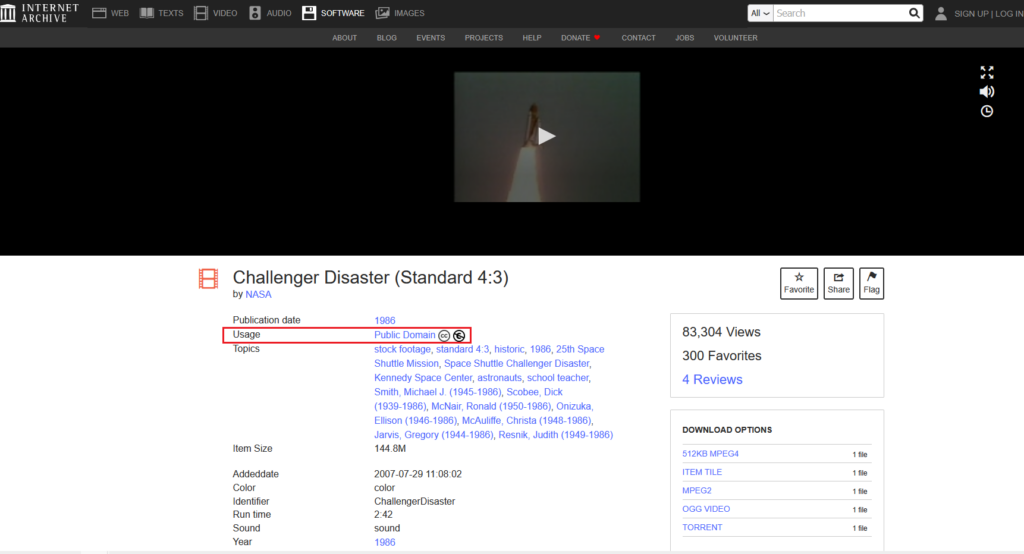Download the MPEG2 file
Screen dimensions: 1024x554
(x=697, y=490)
